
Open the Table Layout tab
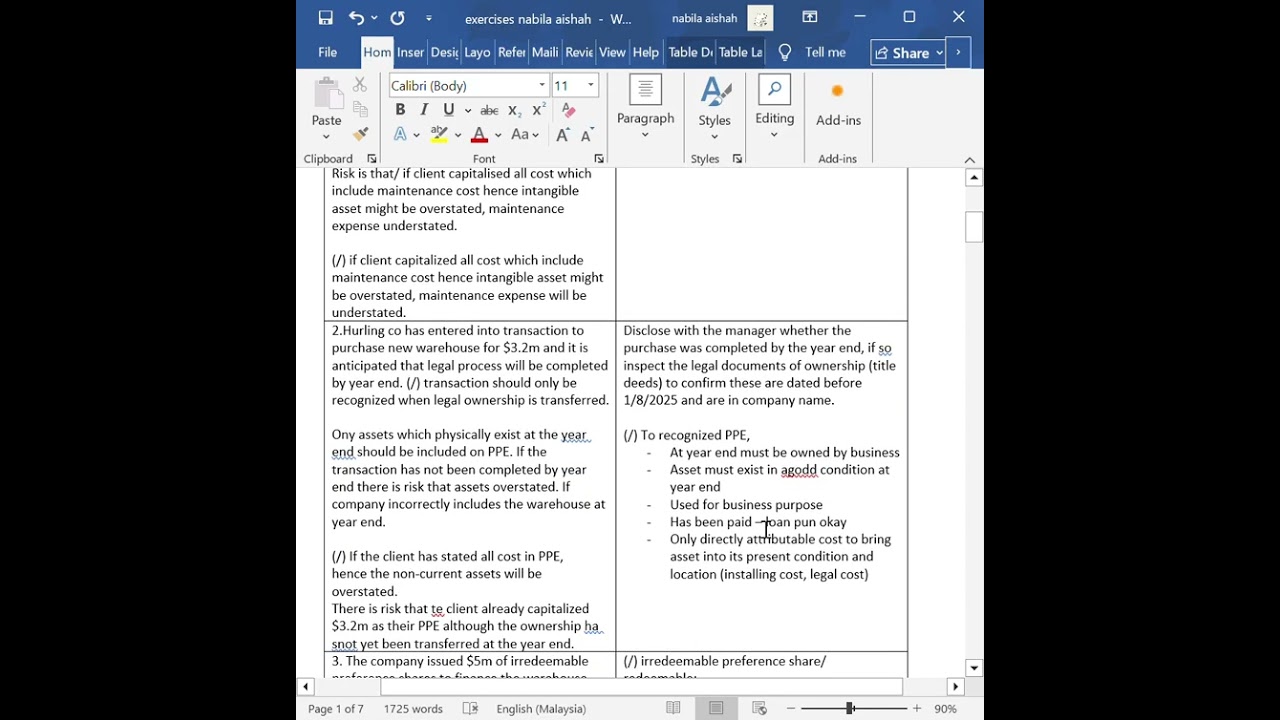[x=740, y=52]
